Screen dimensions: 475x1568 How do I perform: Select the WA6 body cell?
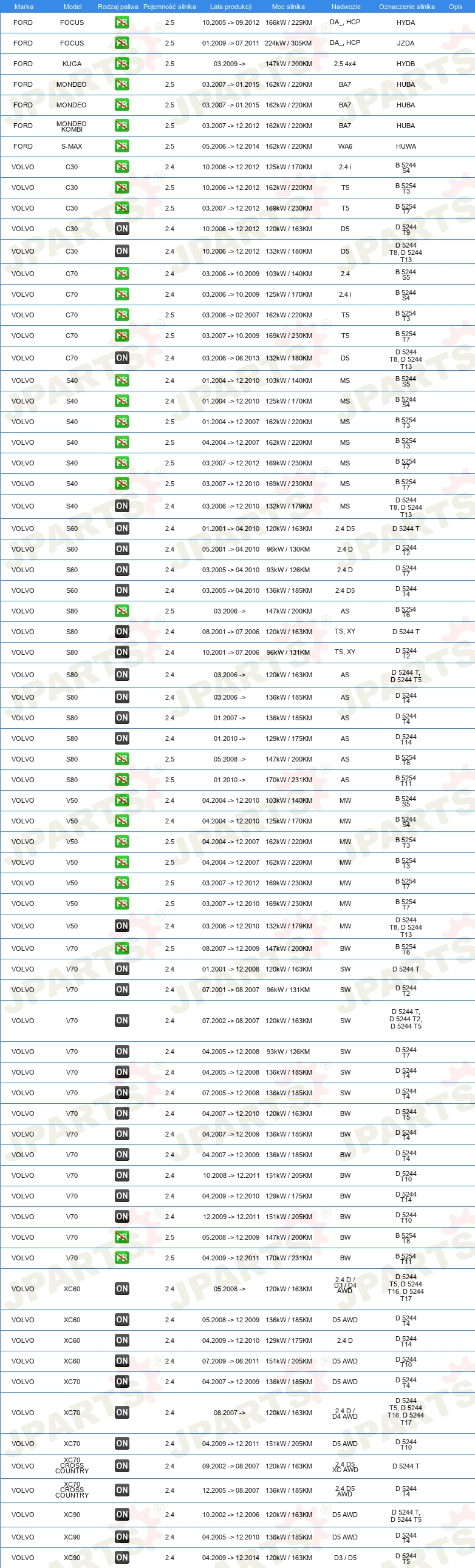point(345,146)
